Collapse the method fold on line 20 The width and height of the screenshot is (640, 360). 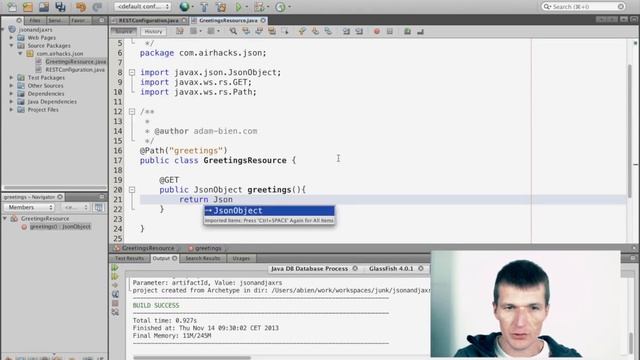132,190
